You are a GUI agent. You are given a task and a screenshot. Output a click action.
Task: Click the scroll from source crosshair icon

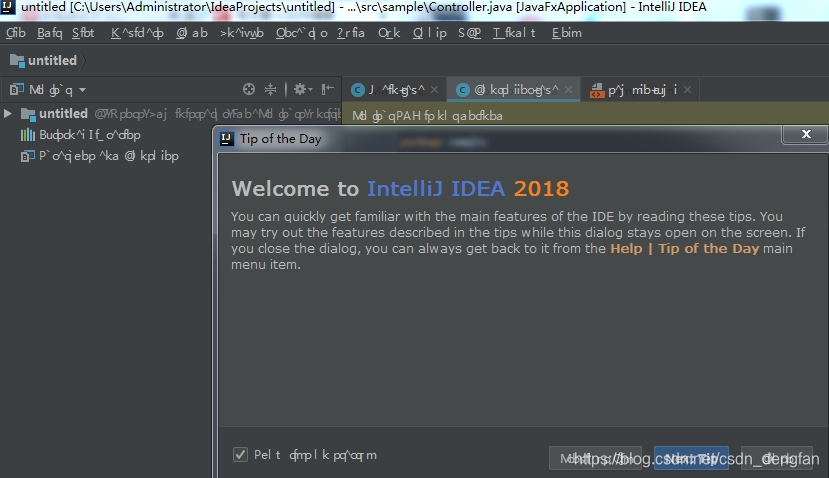248,89
